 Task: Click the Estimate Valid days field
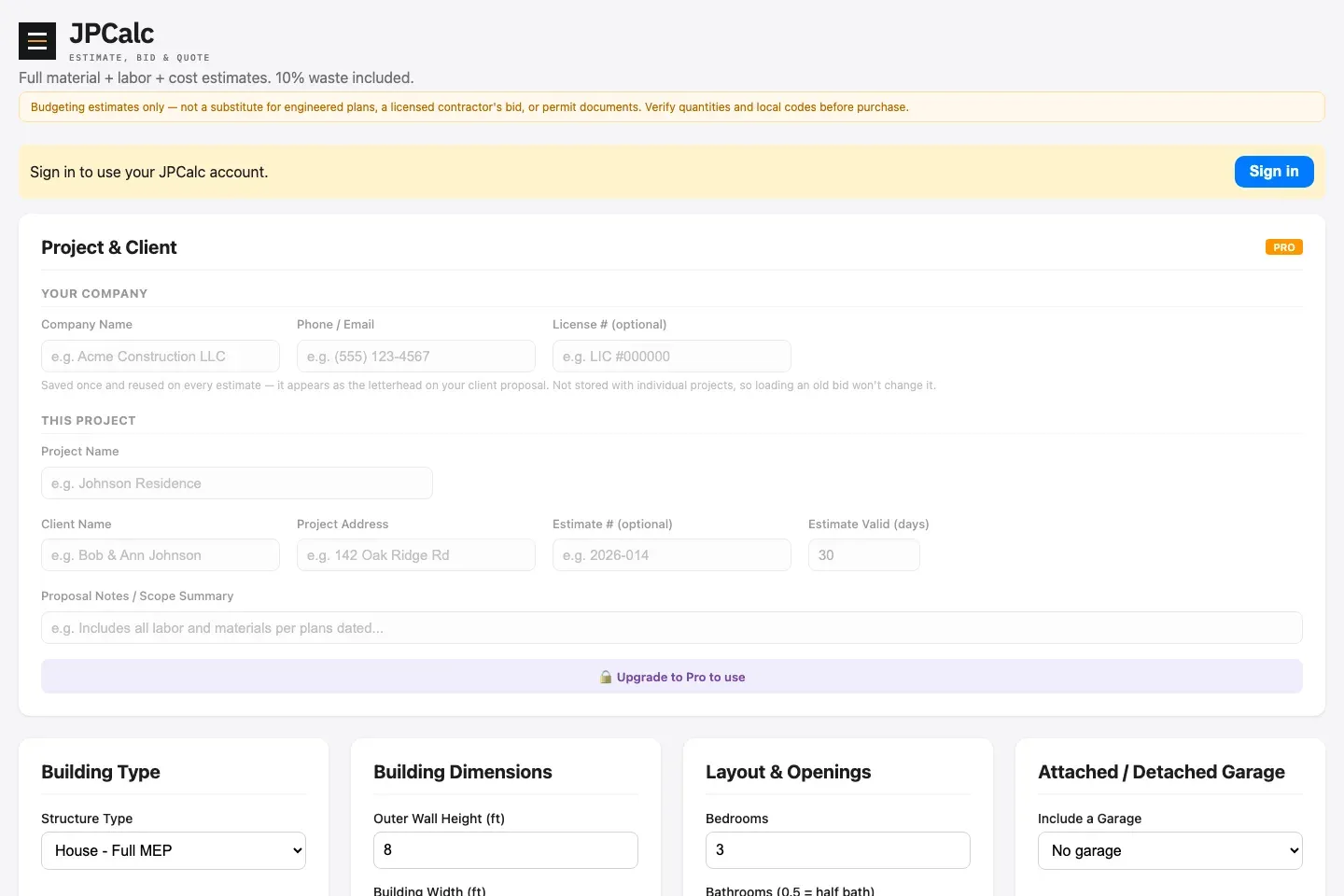[864, 555]
